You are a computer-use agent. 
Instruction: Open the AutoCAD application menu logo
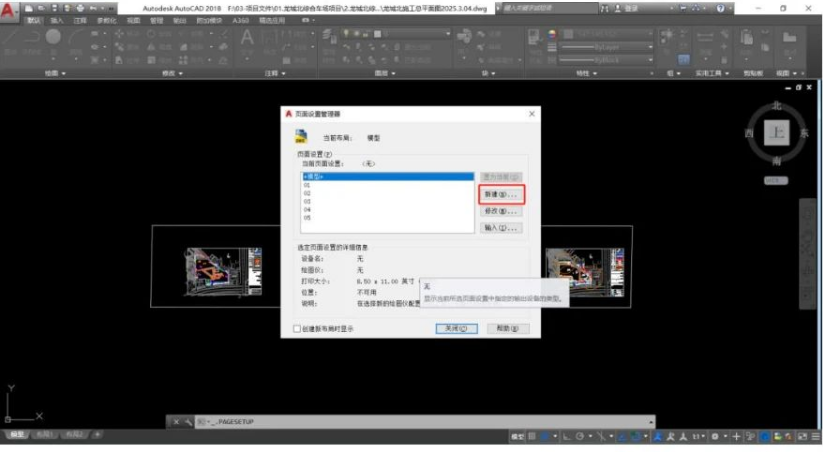(8, 10)
